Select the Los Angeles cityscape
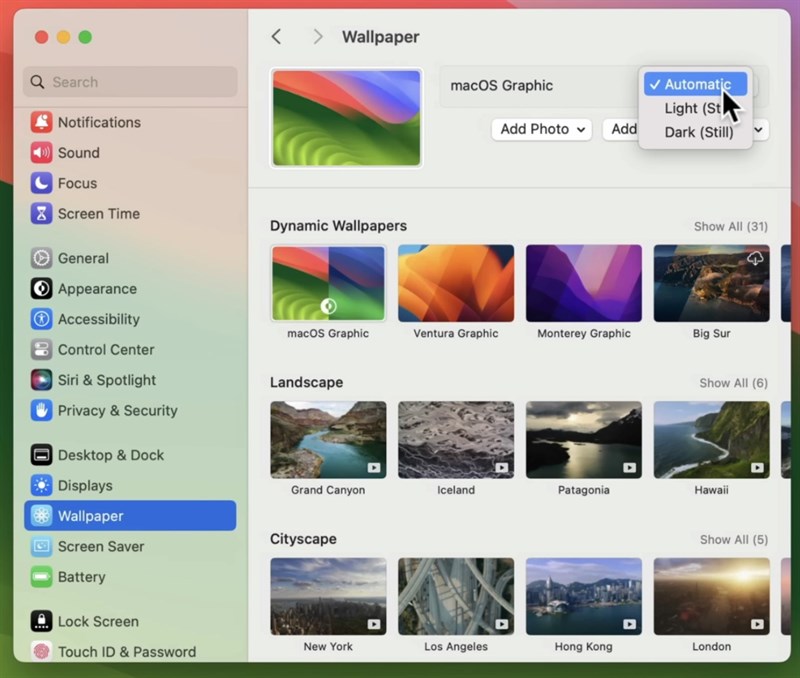Screen dimensions: 800x678 pos(456,596)
